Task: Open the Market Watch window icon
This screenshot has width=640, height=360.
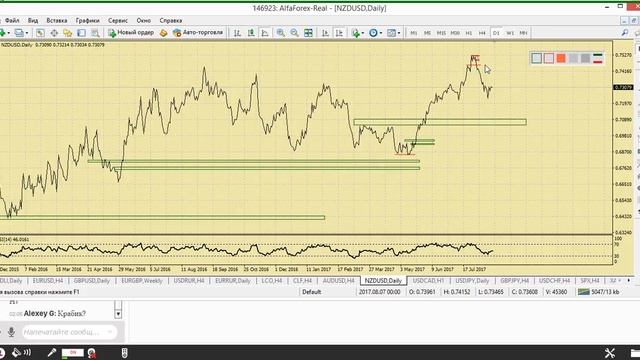Action: (40, 33)
